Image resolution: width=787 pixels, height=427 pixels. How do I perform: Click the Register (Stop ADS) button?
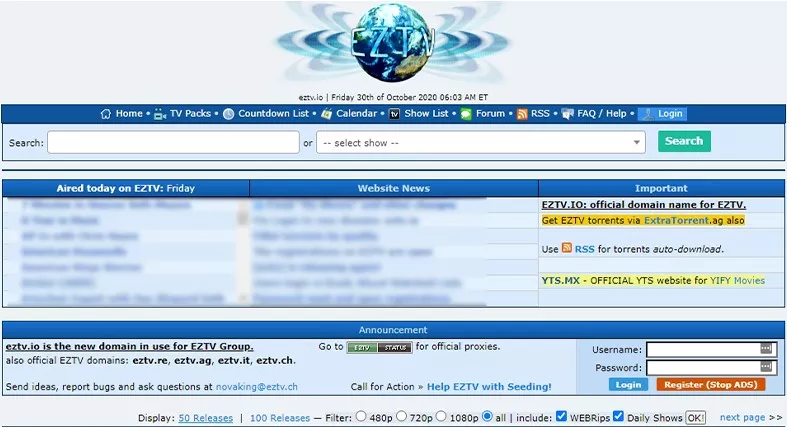(711, 385)
